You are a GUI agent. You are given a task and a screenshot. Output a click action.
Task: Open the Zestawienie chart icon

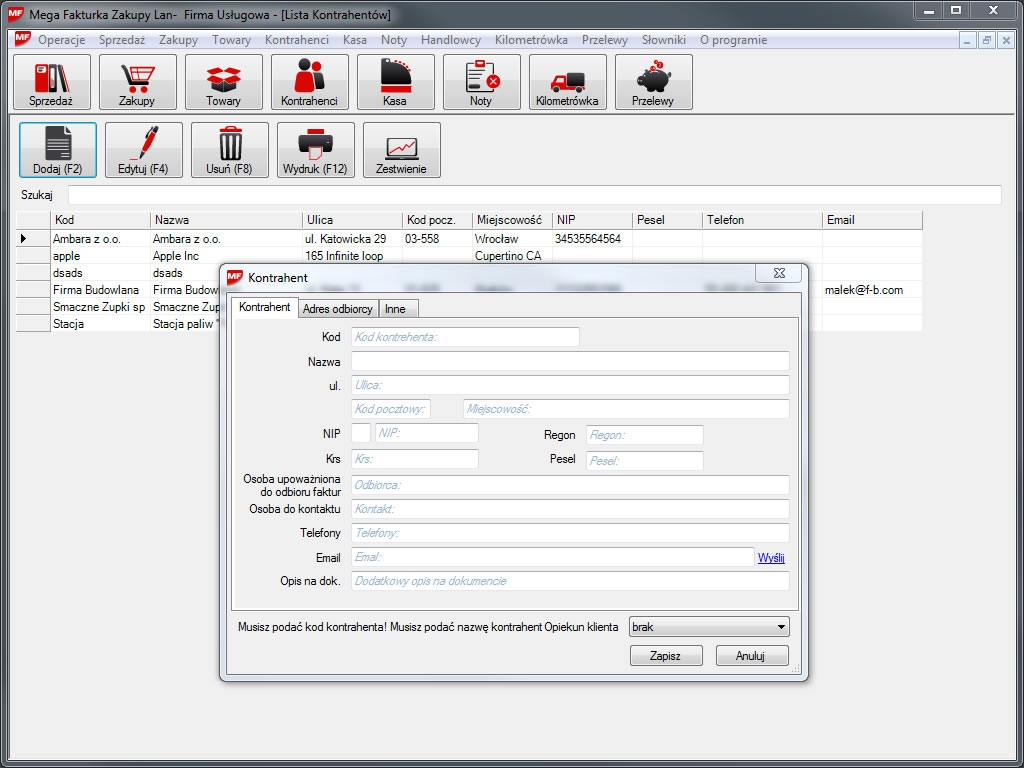point(401,150)
